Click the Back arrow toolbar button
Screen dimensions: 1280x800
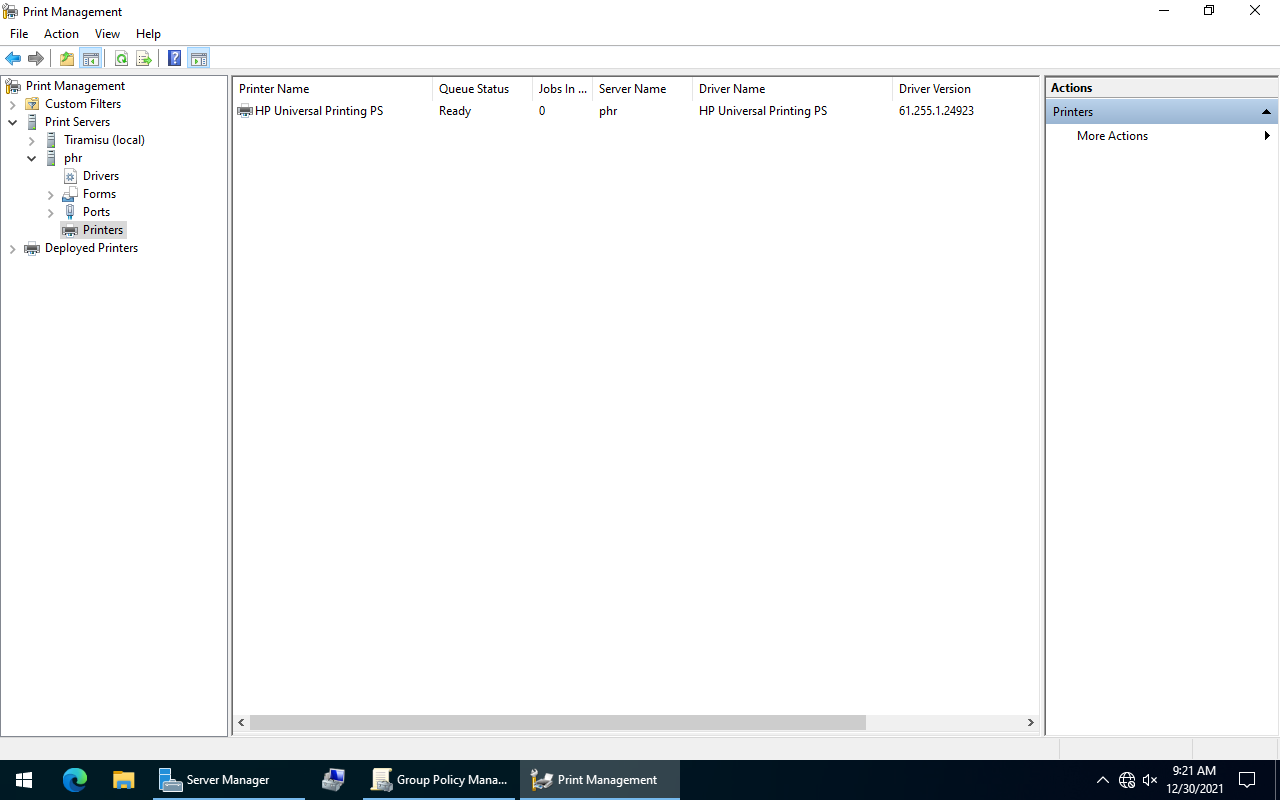[13, 58]
